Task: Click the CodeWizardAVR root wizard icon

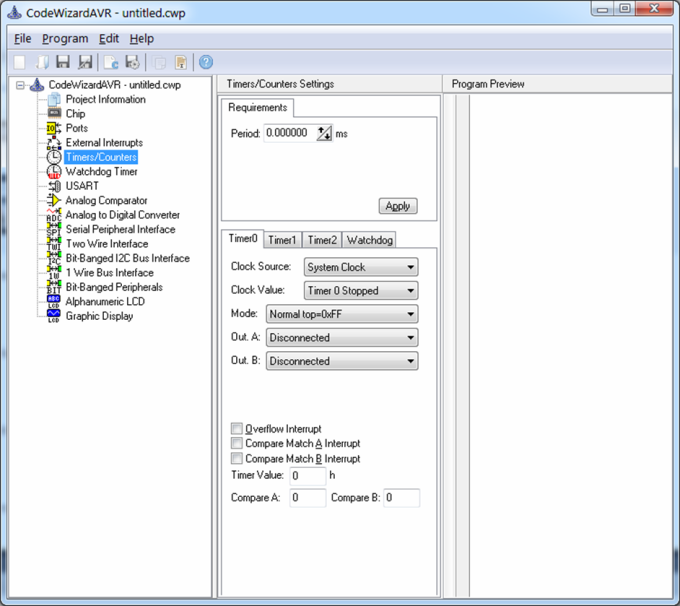Action: (37, 85)
